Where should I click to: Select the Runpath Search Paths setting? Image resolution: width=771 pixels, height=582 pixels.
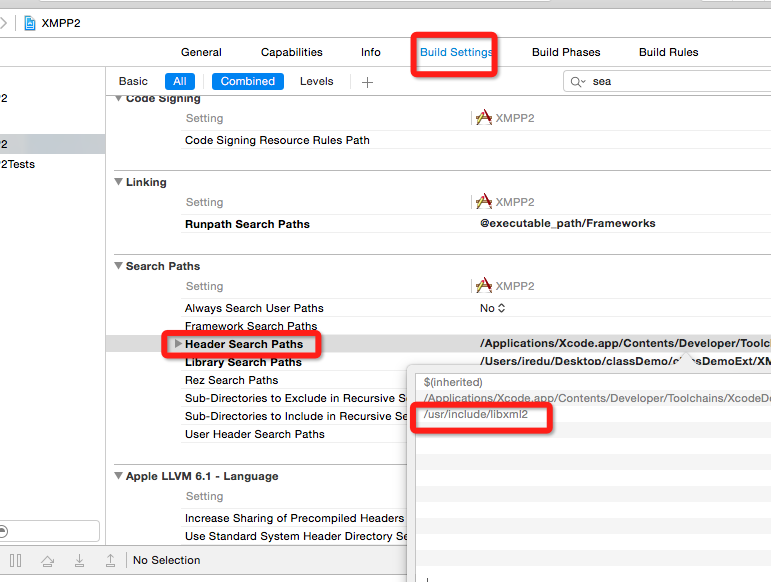[x=247, y=224]
